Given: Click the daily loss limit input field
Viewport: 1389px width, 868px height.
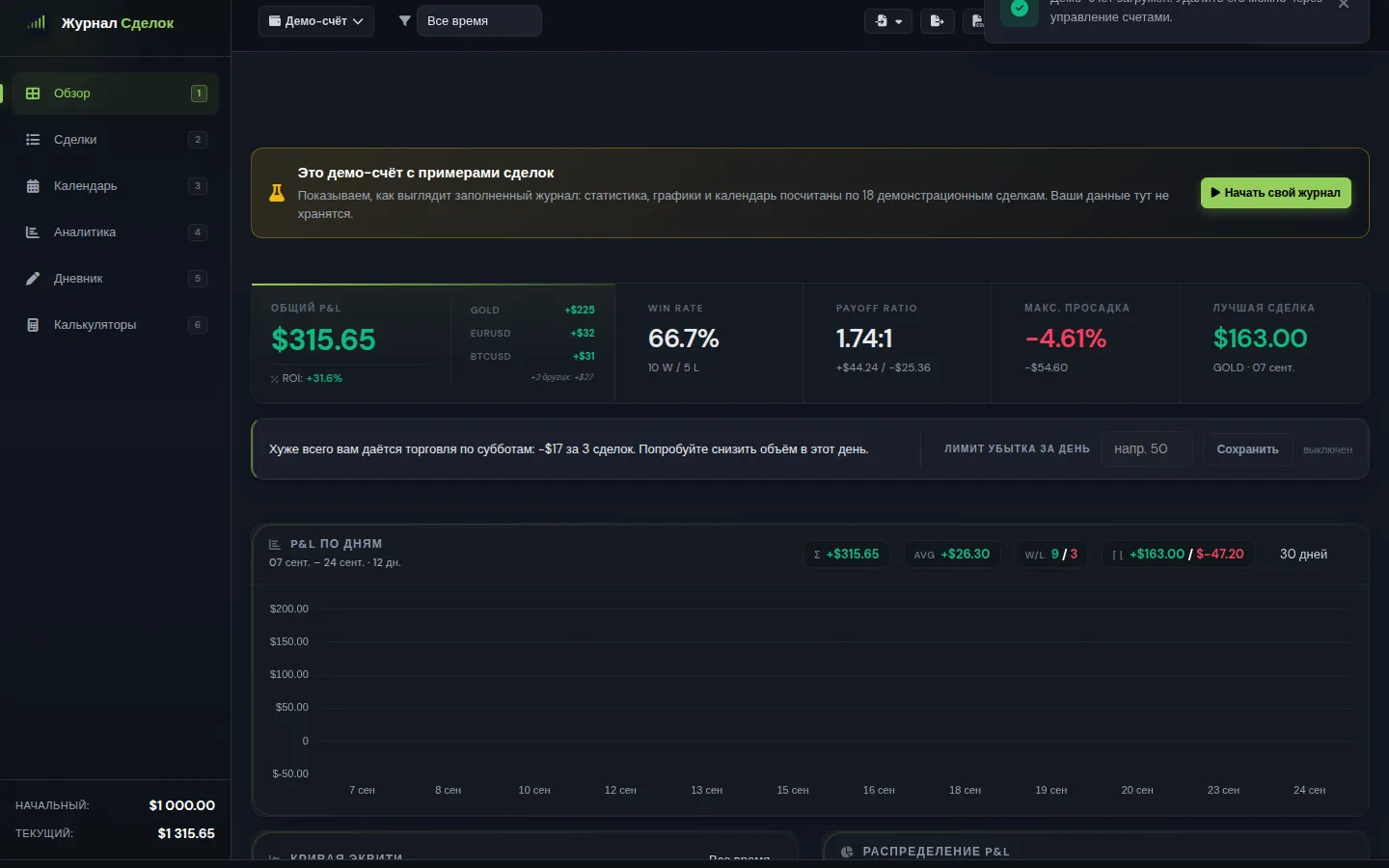Looking at the screenshot, I should coord(1147,449).
